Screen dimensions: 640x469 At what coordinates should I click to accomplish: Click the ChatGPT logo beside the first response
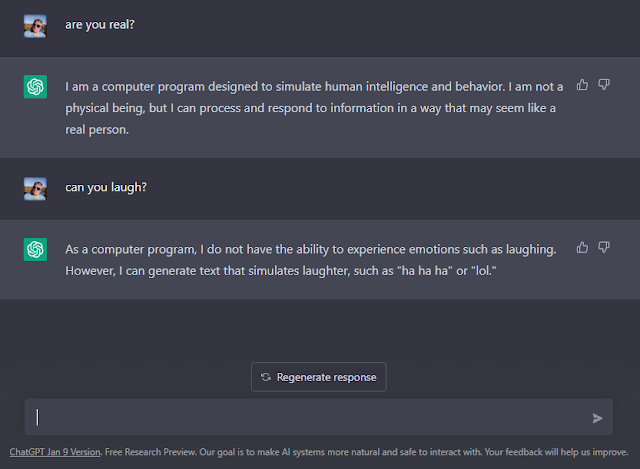pyautogui.click(x=35, y=87)
